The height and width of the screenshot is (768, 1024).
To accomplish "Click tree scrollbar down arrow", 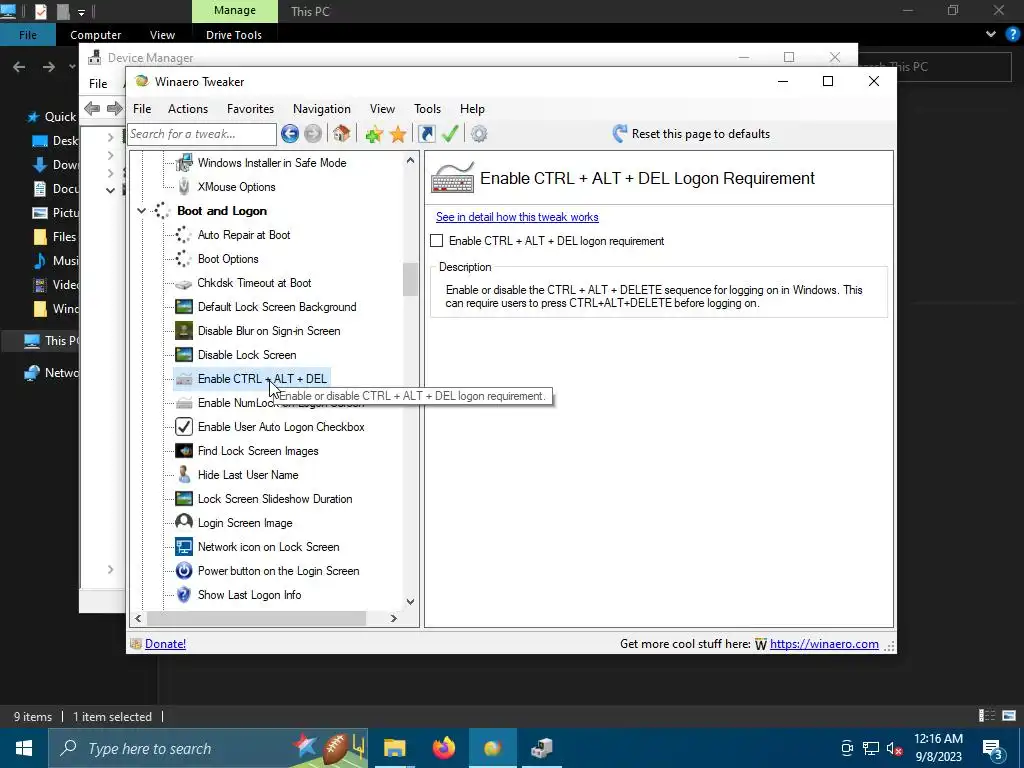I will click(x=410, y=601).
